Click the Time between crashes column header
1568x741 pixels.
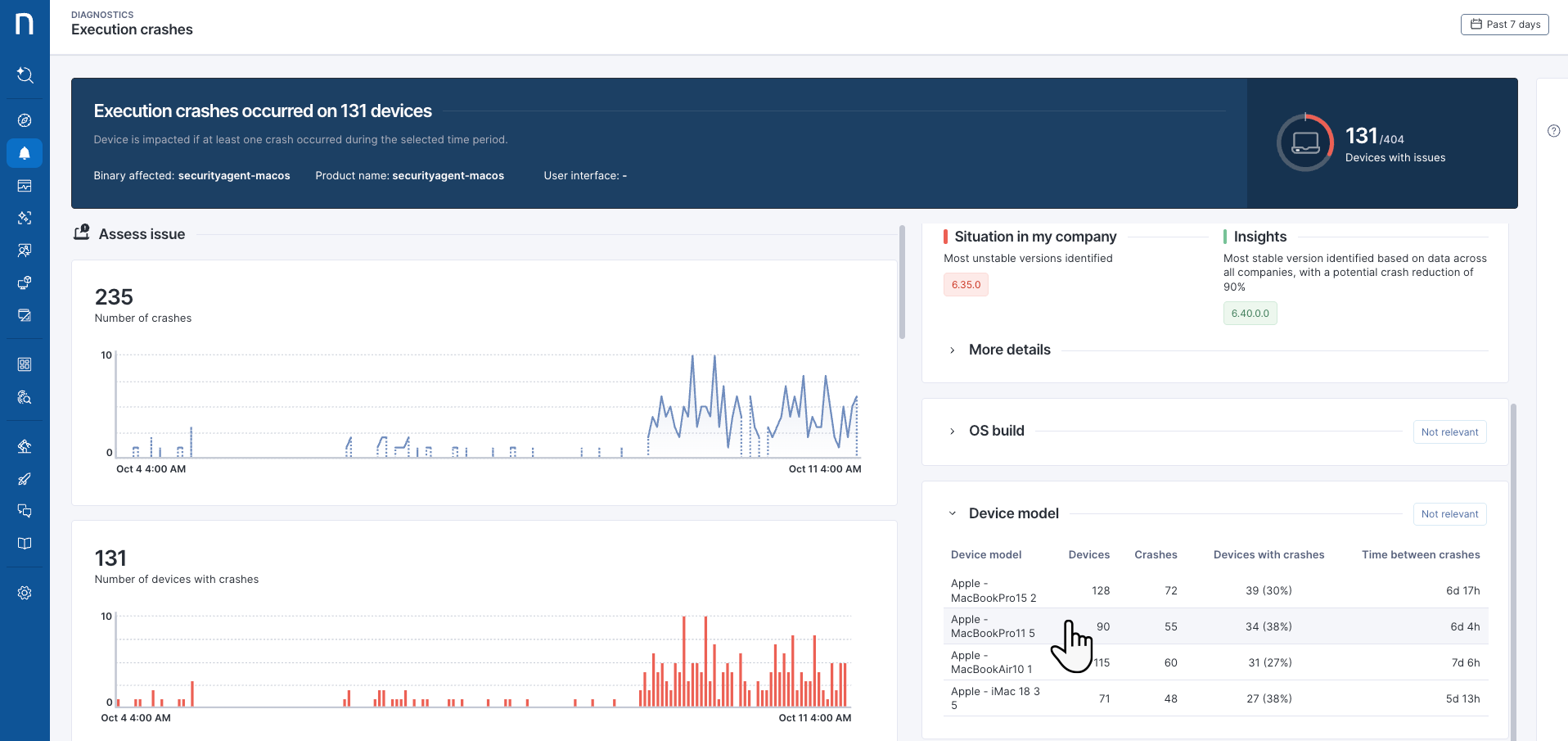pos(1420,555)
